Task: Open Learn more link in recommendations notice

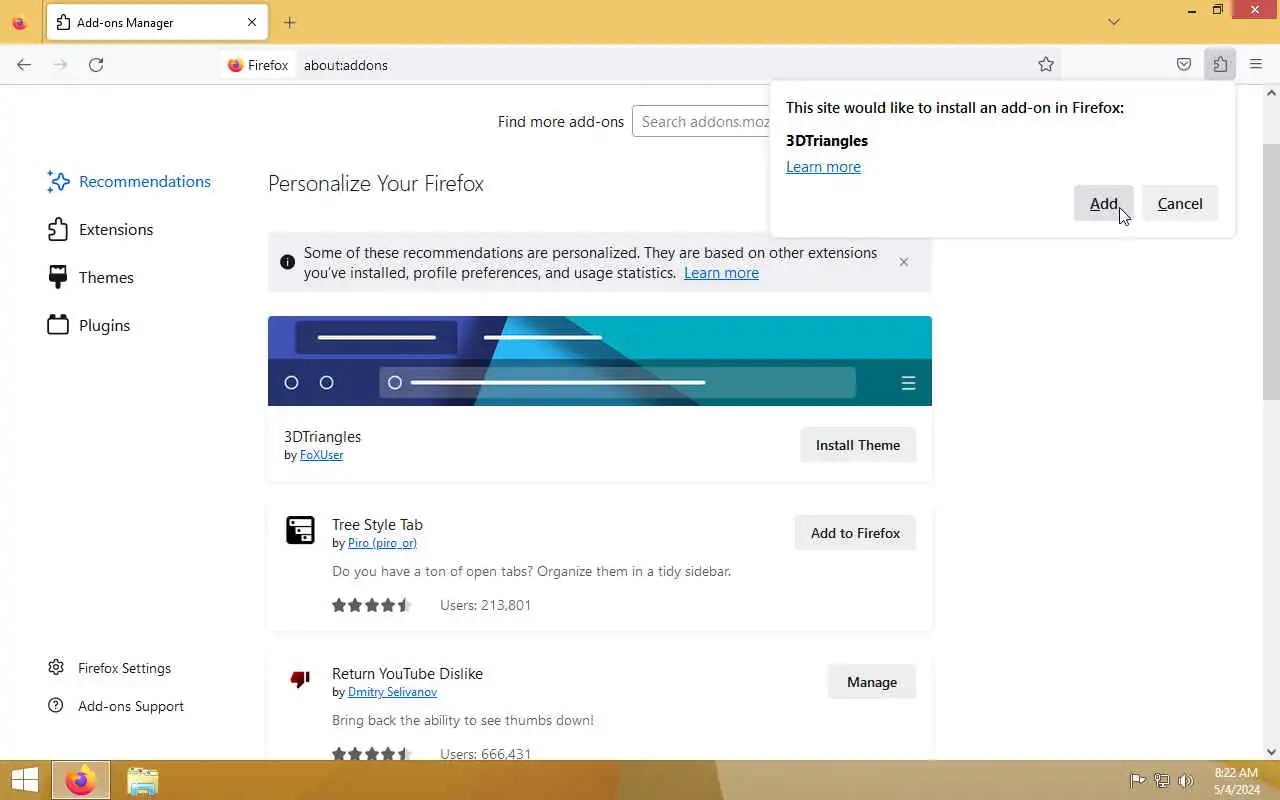Action: 721,273
